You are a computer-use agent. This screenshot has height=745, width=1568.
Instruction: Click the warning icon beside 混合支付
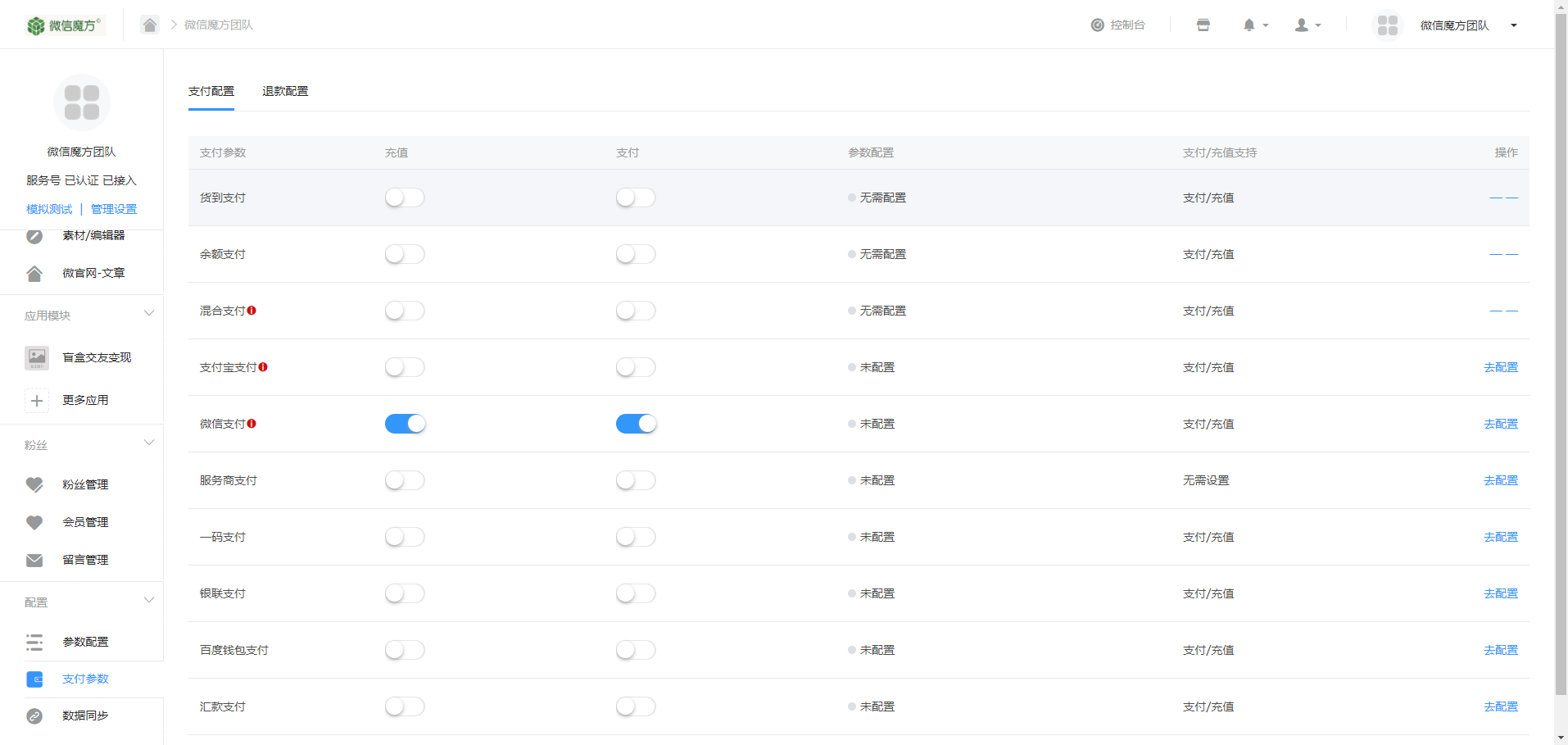pyautogui.click(x=252, y=311)
